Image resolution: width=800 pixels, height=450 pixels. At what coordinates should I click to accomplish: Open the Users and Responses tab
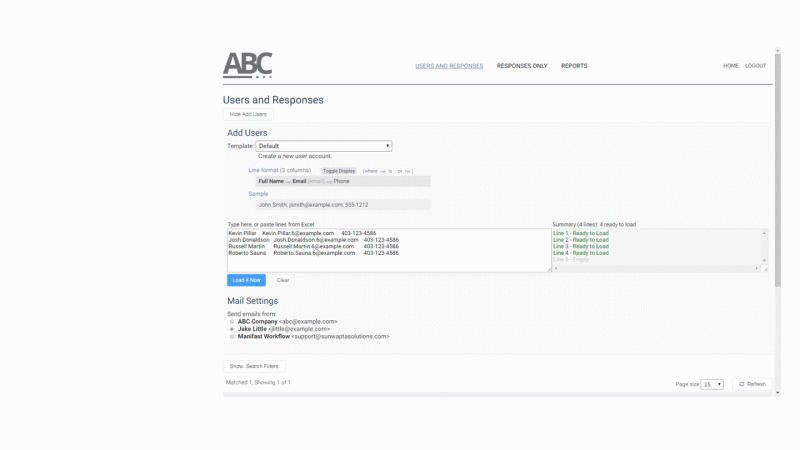tap(449, 66)
